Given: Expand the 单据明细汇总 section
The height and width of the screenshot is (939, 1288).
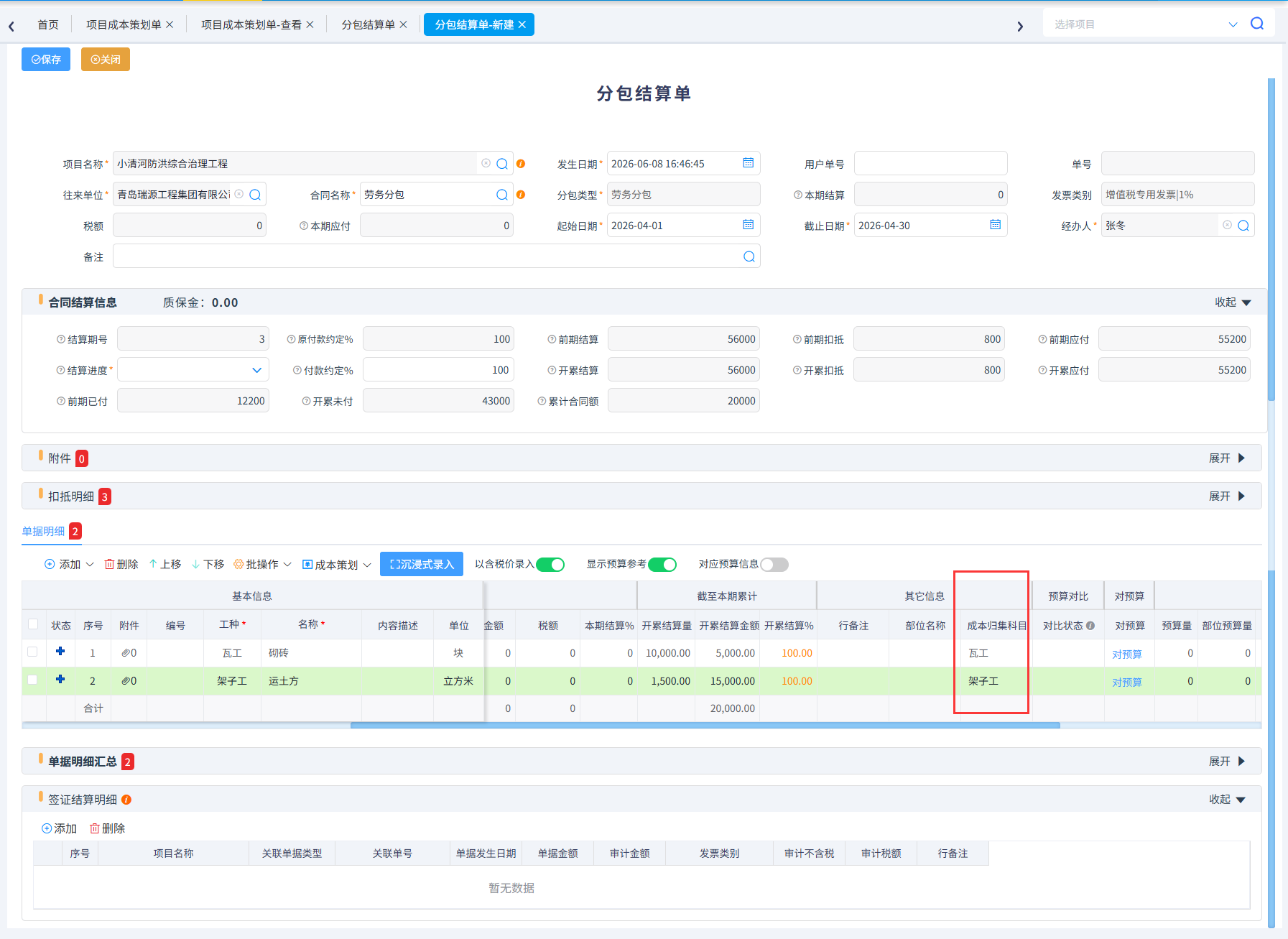Looking at the screenshot, I should tap(1227, 762).
